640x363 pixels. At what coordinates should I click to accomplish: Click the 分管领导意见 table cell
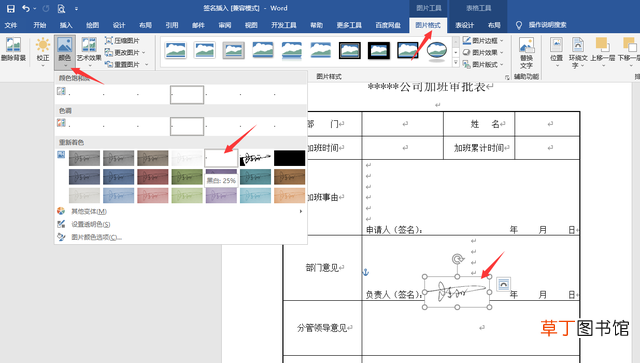click(x=322, y=328)
